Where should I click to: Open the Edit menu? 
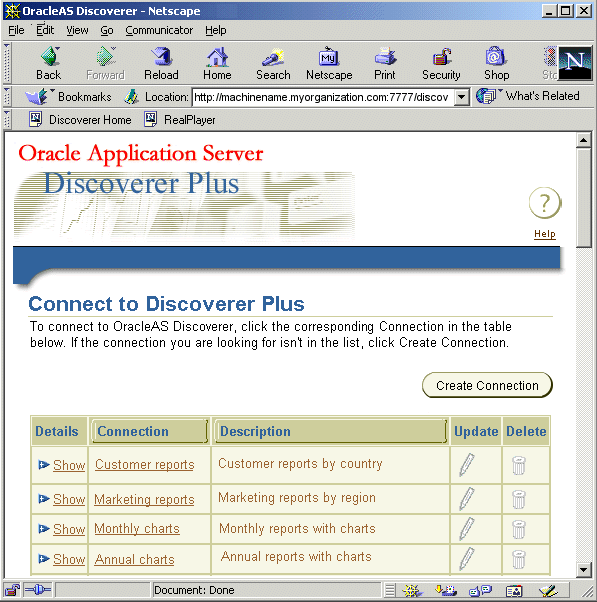click(x=45, y=30)
